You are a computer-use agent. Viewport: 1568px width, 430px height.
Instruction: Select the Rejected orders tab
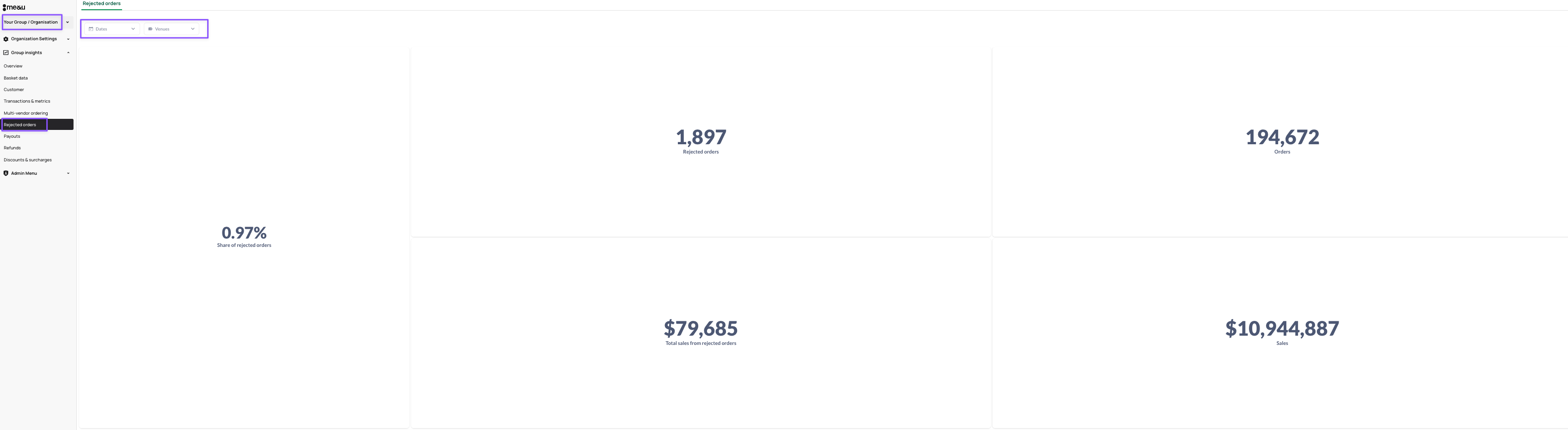click(x=102, y=4)
